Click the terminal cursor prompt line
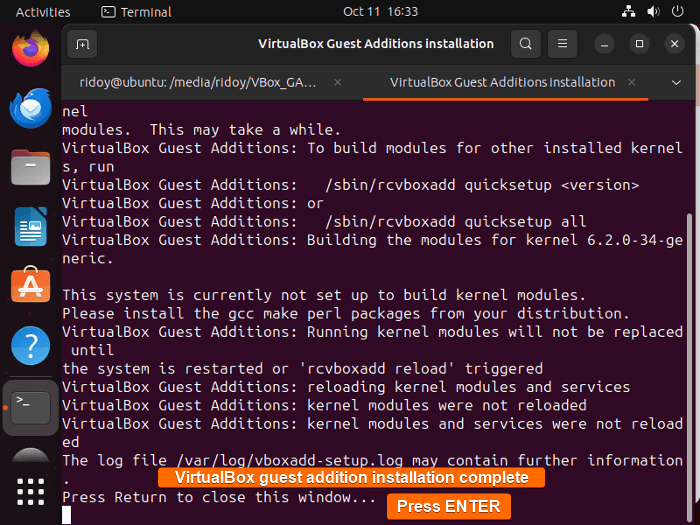The height and width of the screenshot is (525, 700). pos(67,515)
